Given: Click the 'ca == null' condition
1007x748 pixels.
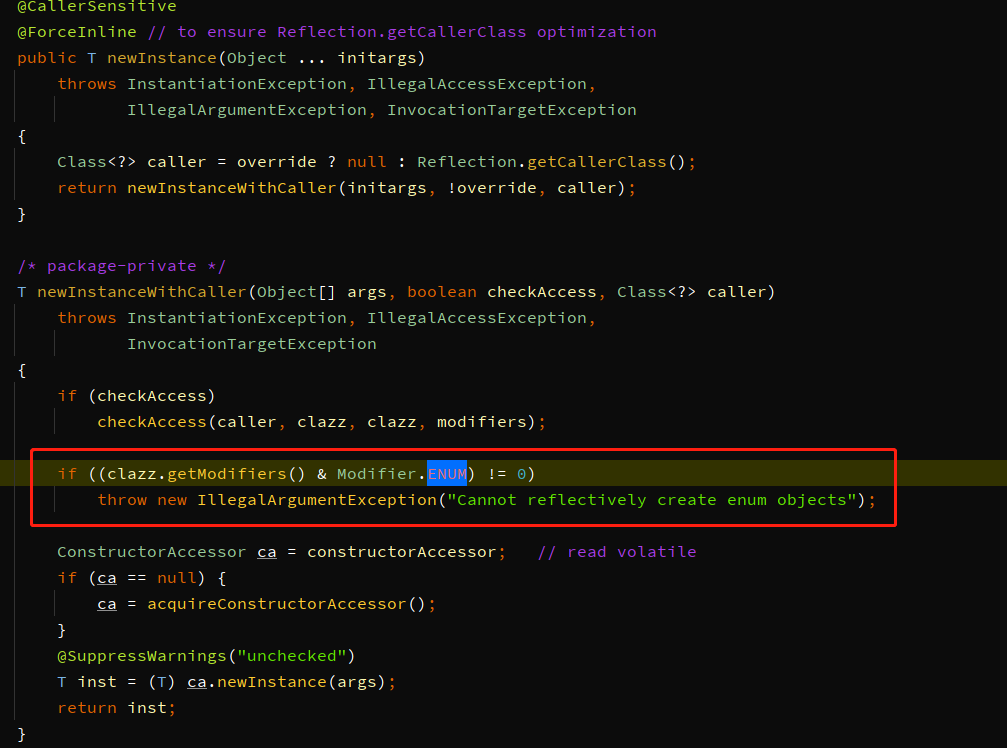Looking at the screenshot, I should pos(146,578).
